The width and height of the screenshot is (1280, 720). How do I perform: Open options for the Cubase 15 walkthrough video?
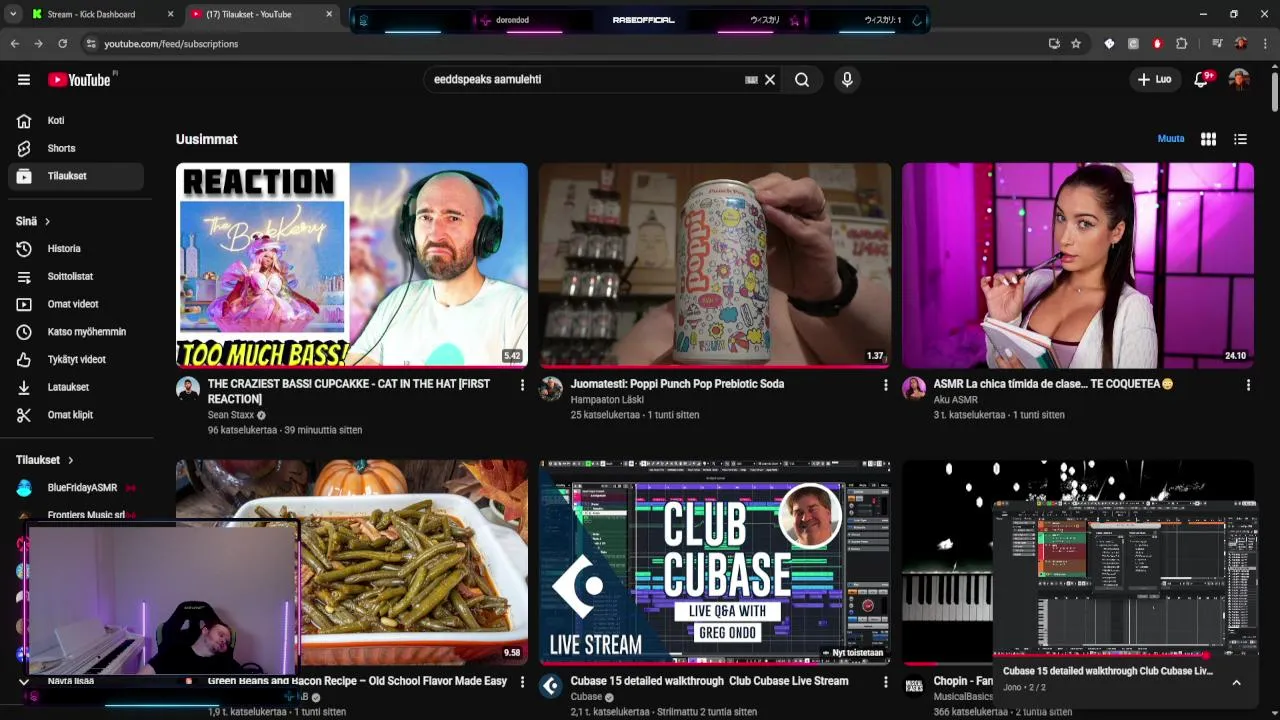[x=885, y=682]
